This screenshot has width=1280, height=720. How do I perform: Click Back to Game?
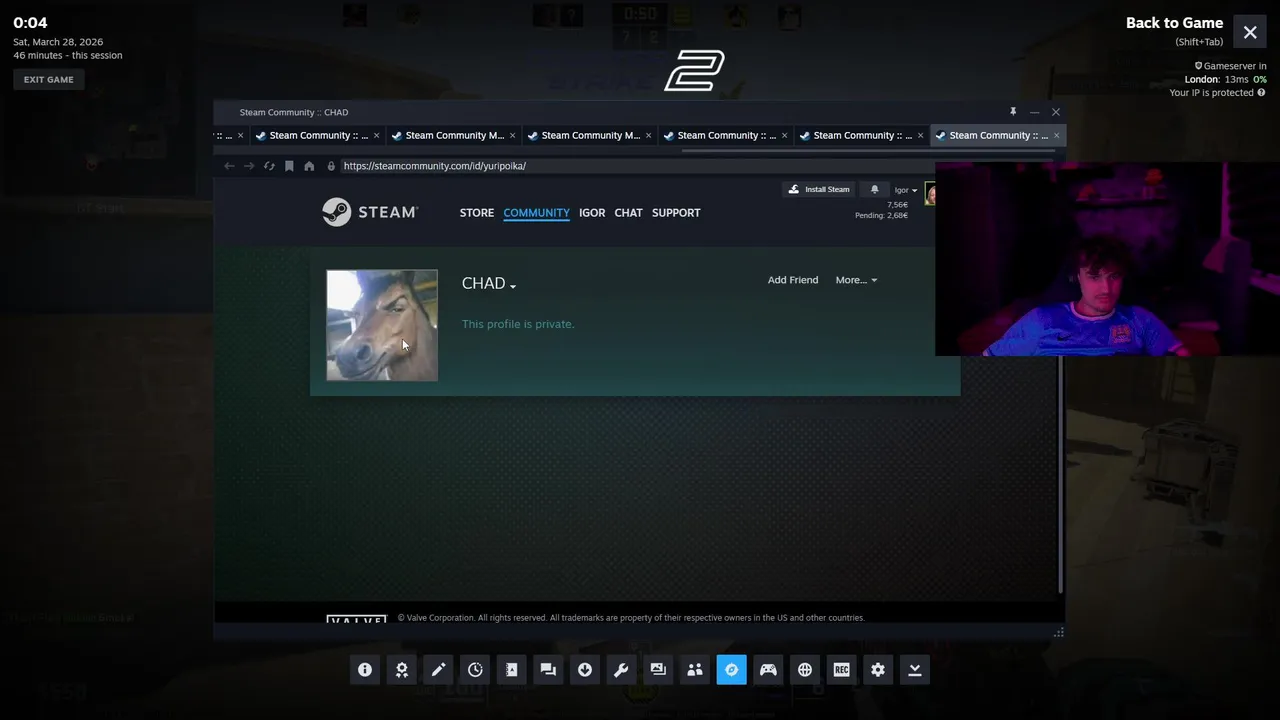click(1174, 23)
